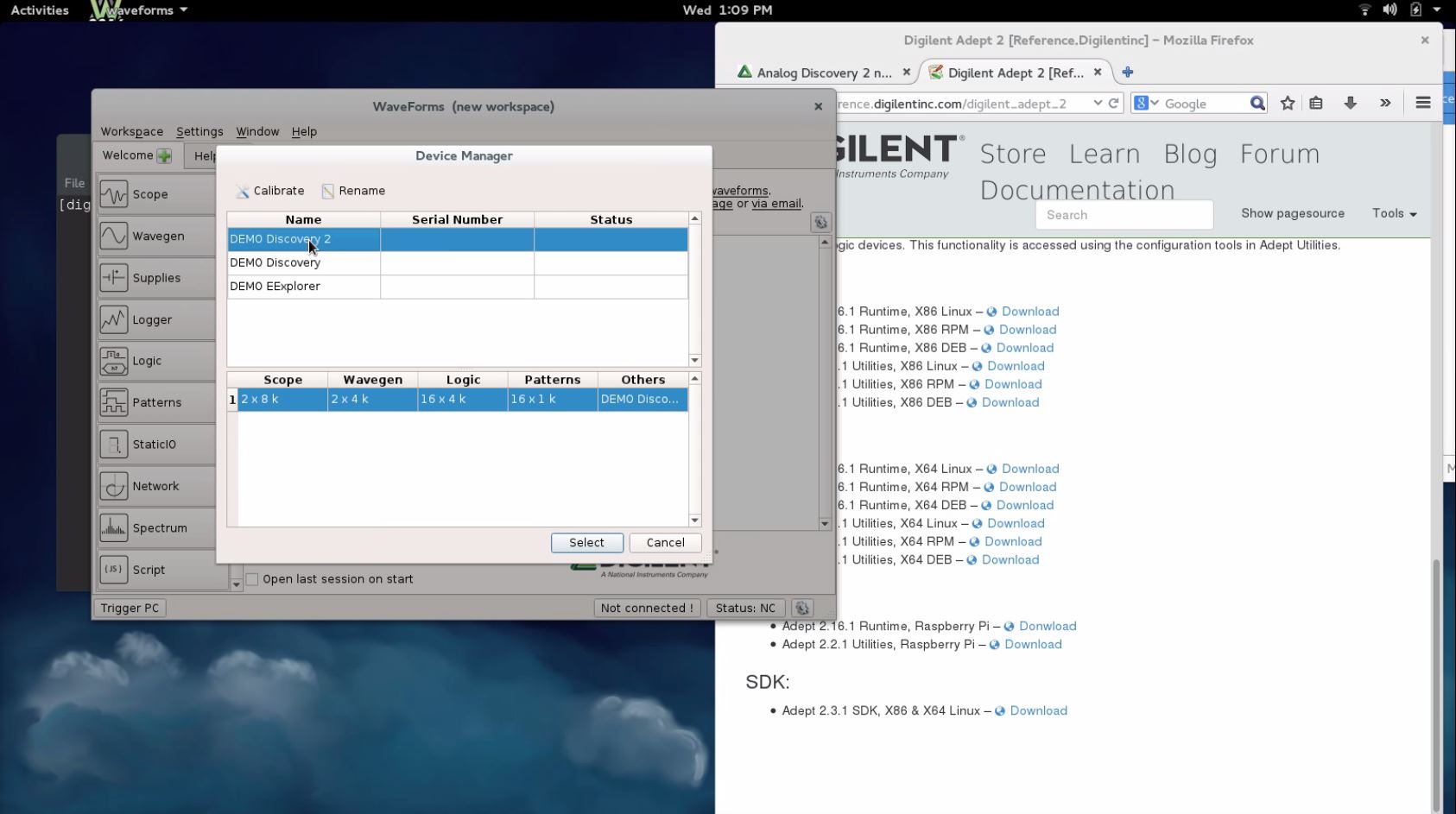Open the Spectrum analyzer instrument

click(x=155, y=528)
